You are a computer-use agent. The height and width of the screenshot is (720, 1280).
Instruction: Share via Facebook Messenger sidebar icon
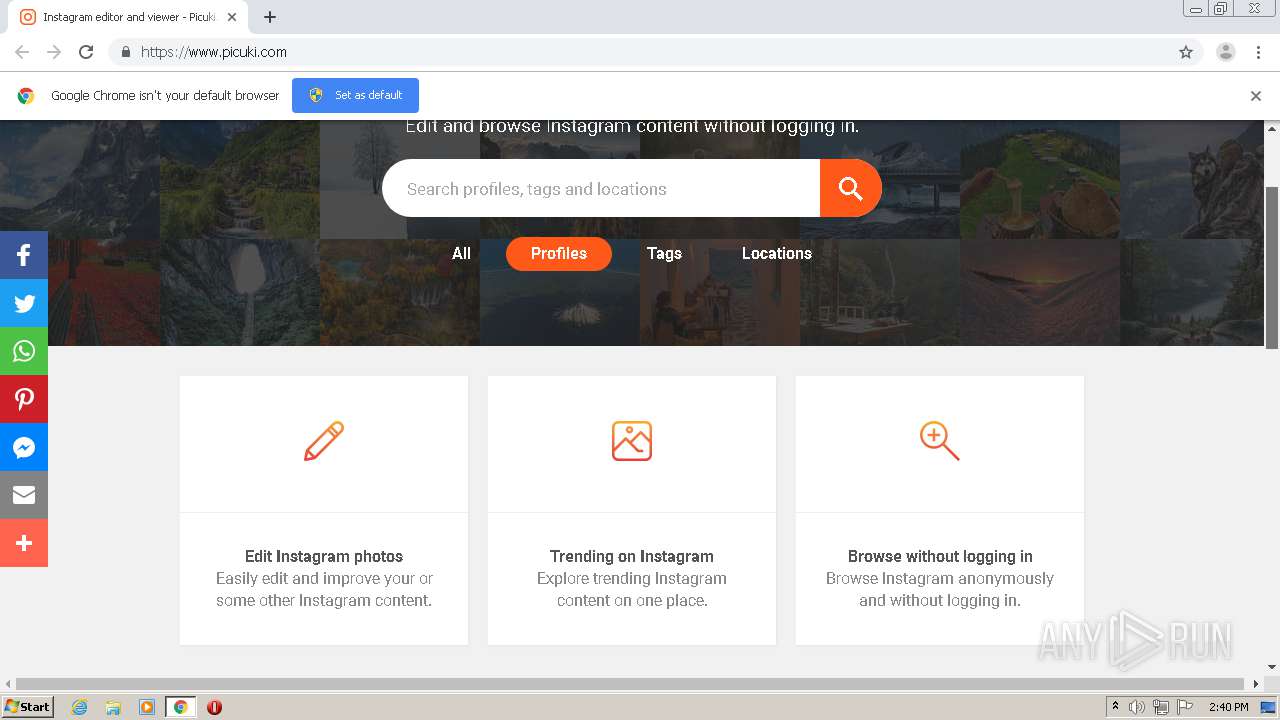(24, 447)
